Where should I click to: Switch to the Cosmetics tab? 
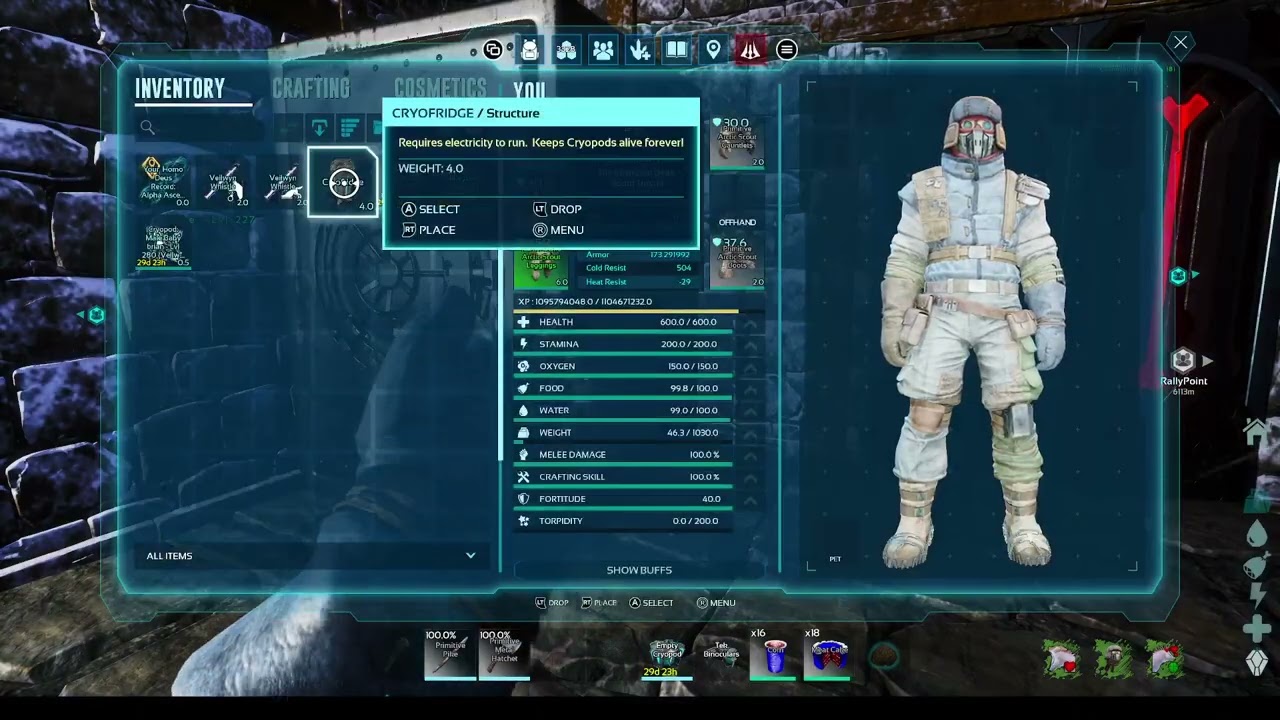440,87
